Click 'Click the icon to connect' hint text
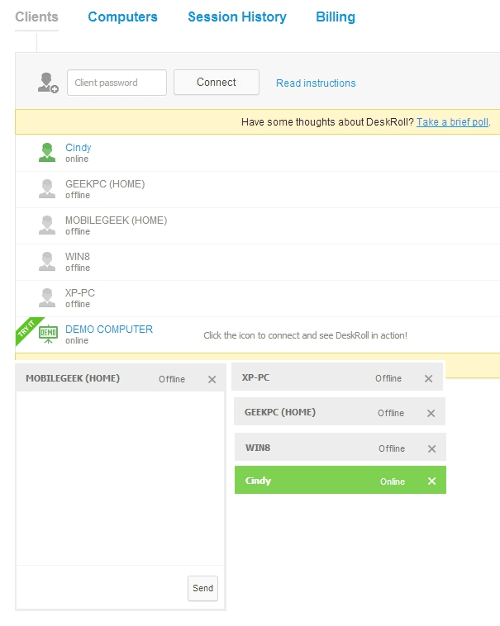500x626 pixels. coord(306,335)
